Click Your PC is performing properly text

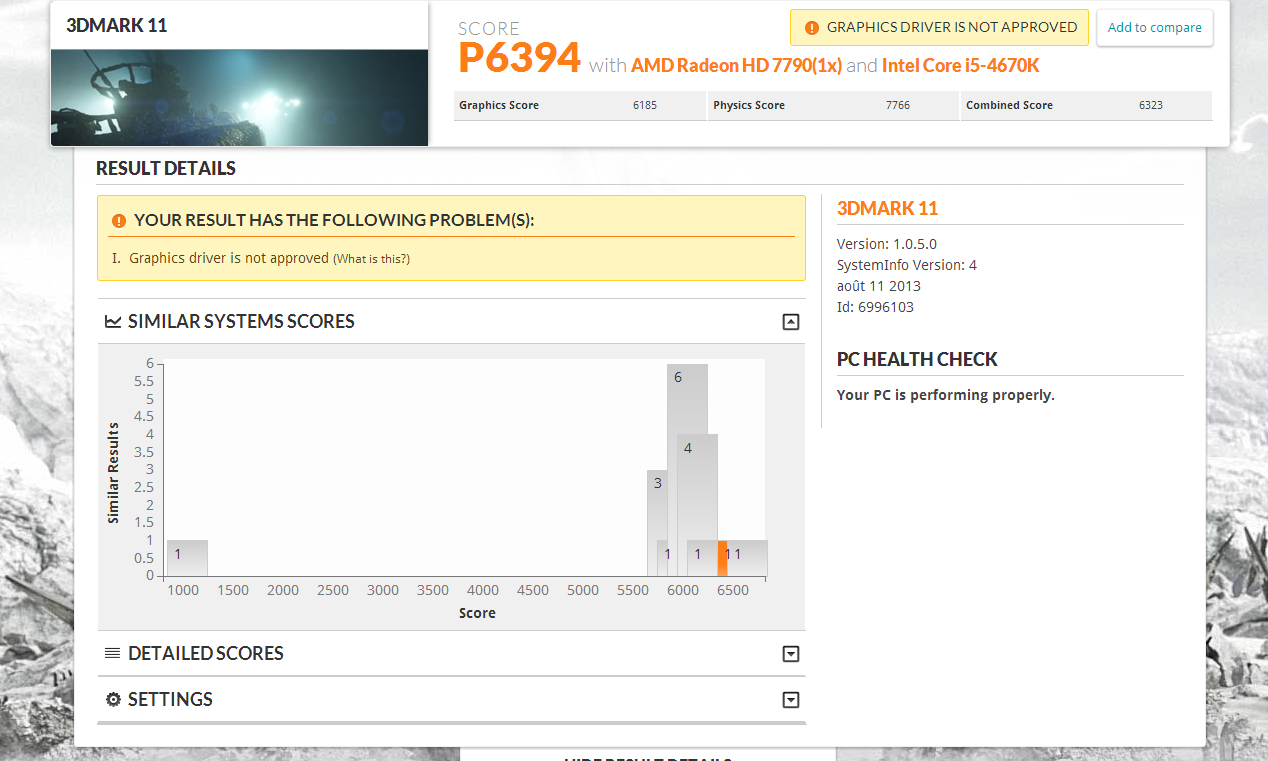point(946,395)
